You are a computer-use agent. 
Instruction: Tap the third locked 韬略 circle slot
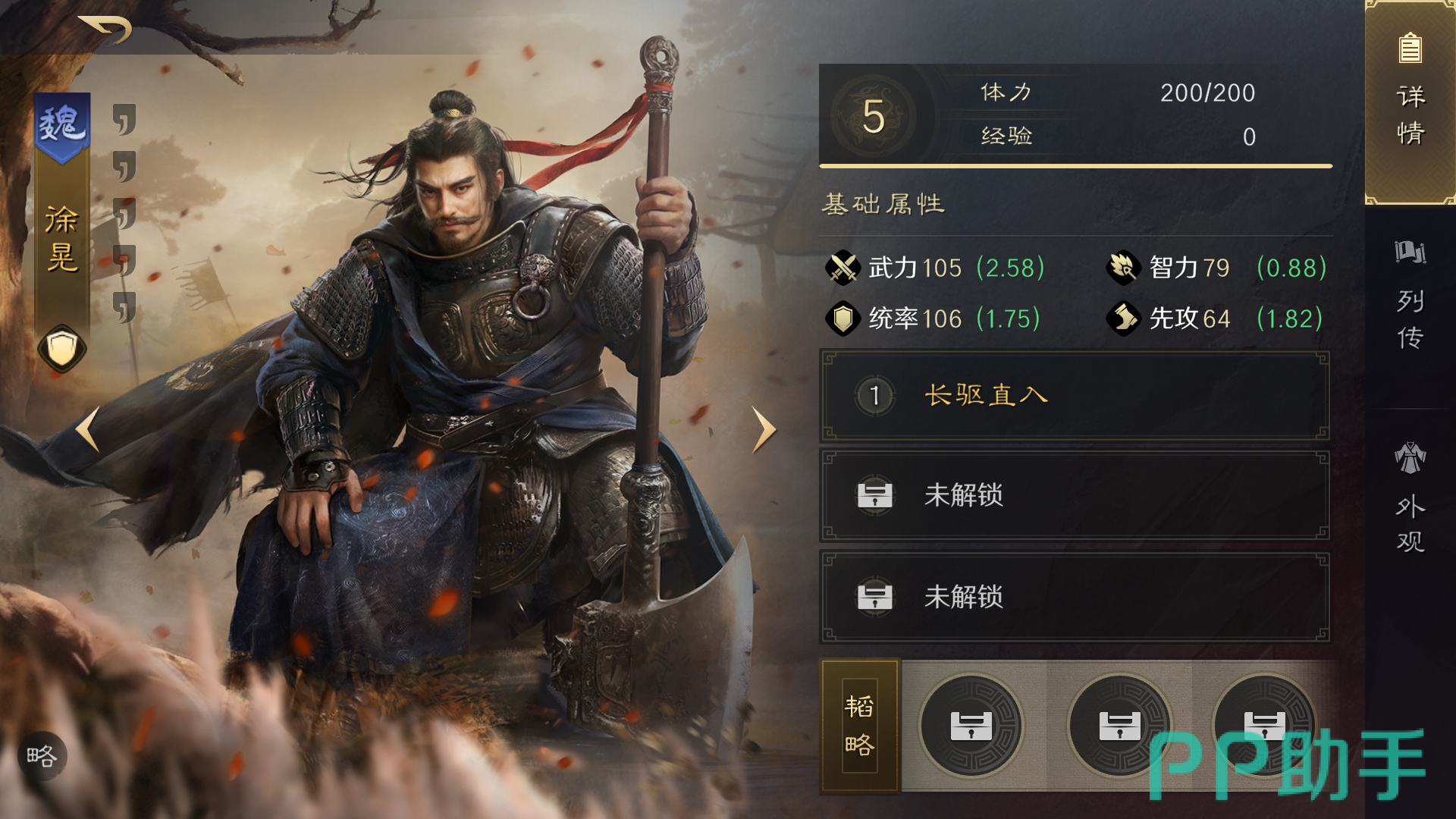point(1265,726)
